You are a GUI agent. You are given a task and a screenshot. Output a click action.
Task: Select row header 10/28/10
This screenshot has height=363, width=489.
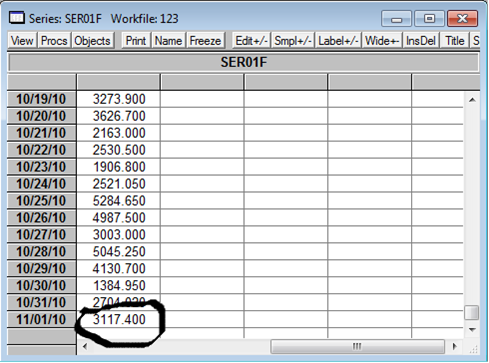coord(42,252)
